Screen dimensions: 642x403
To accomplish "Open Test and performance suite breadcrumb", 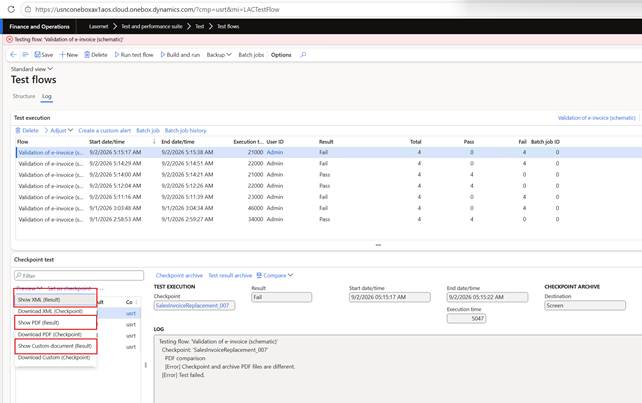I will pos(151,26).
